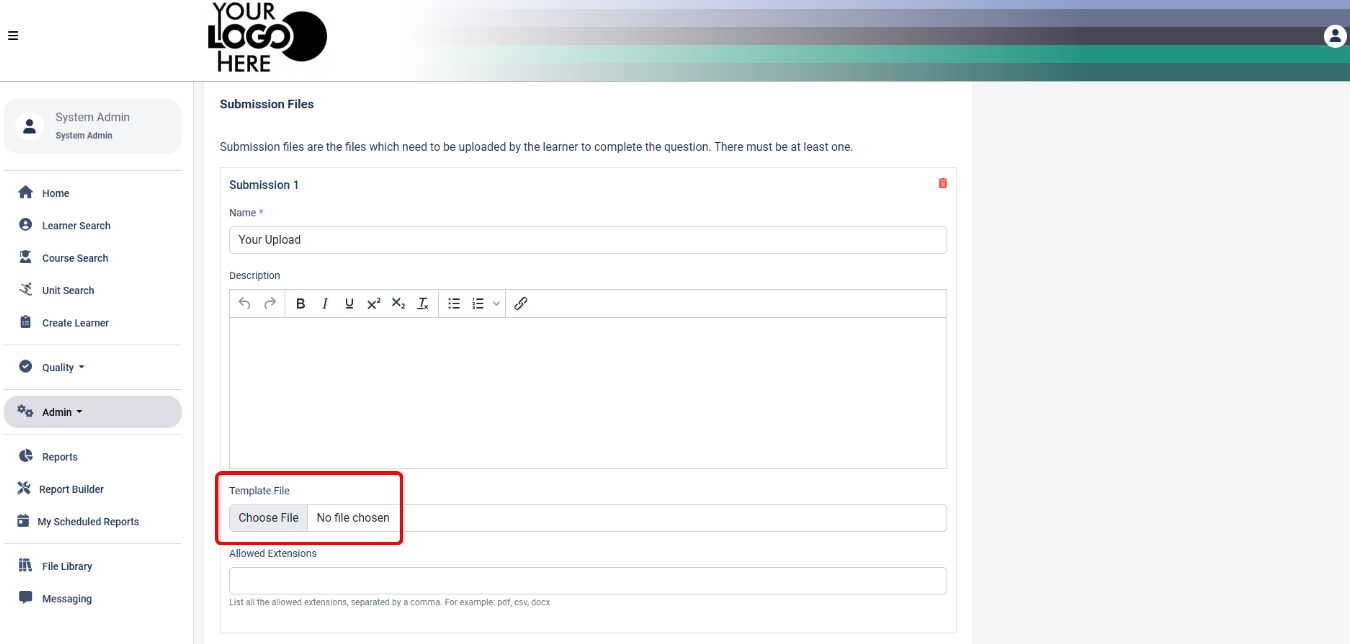Image resolution: width=1350 pixels, height=644 pixels.
Task: Click the System Admin profile avatar
Action: [x=29, y=126]
